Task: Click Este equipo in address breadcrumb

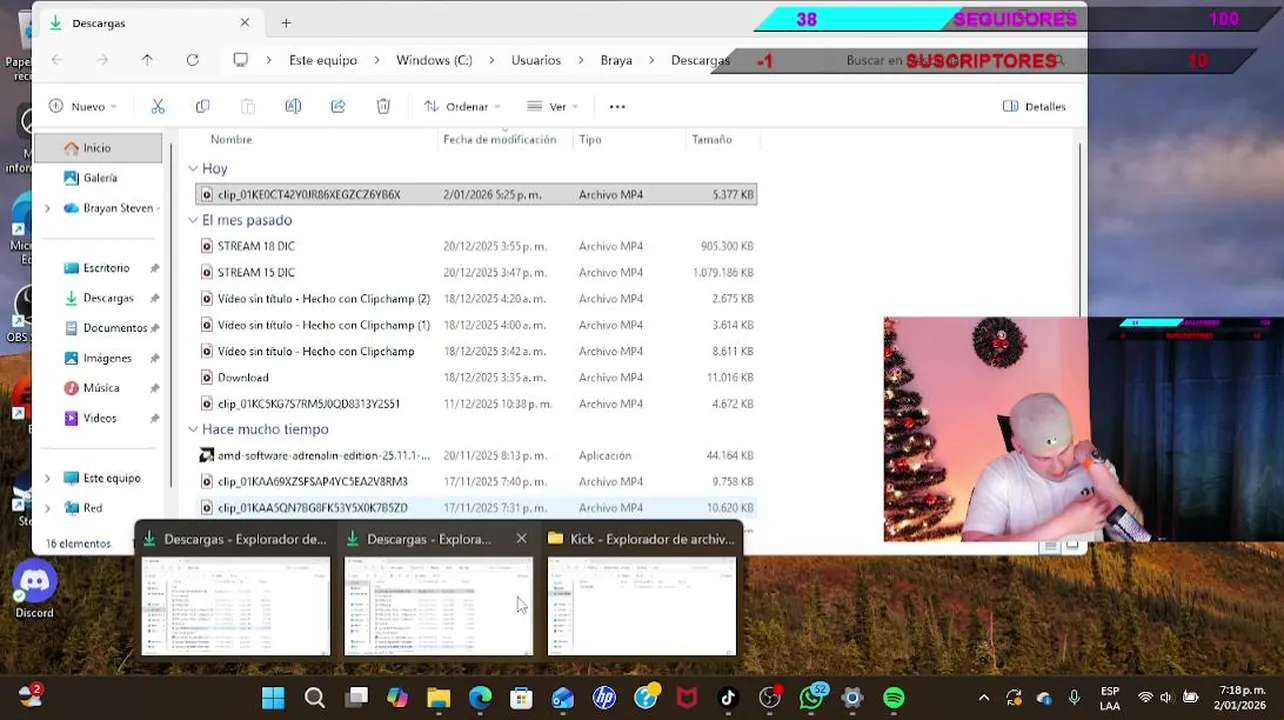Action: [x=323, y=60]
